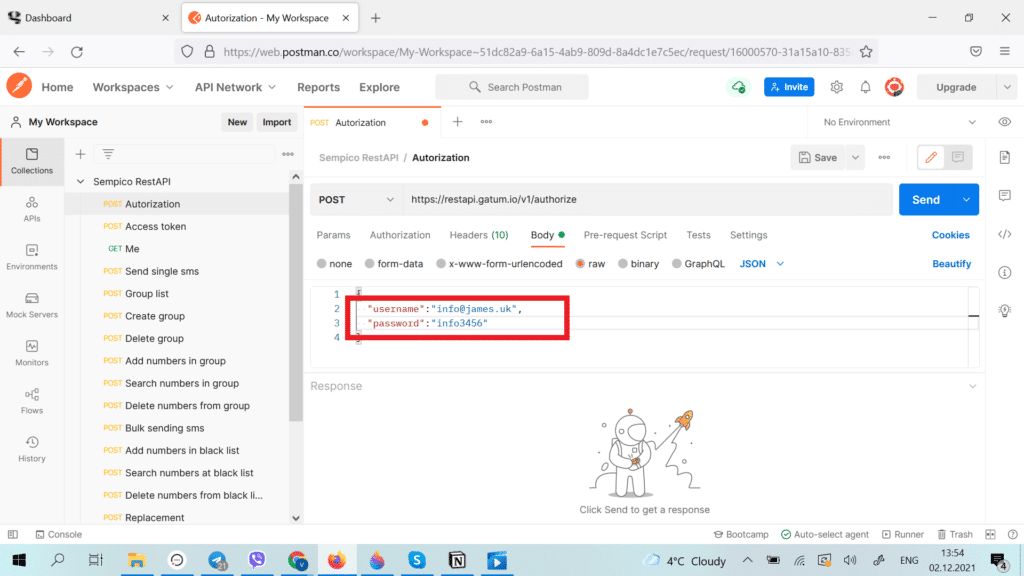1024x576 pixels.
Task: Open the Upgrade dropdown arrow
Action: tap(1007, 87)
